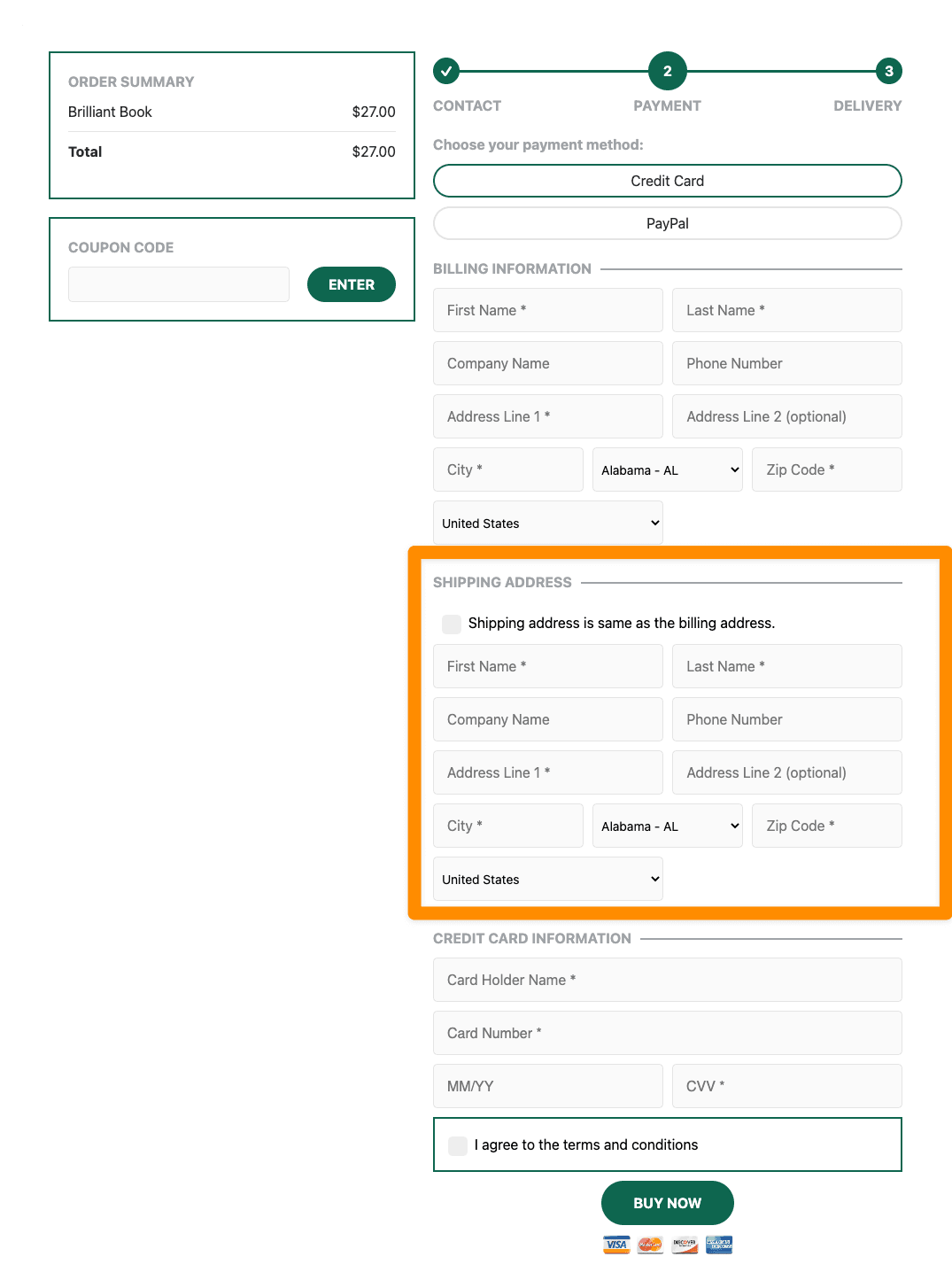
Task: Click the Card Number field
Action: [667, 1033]
